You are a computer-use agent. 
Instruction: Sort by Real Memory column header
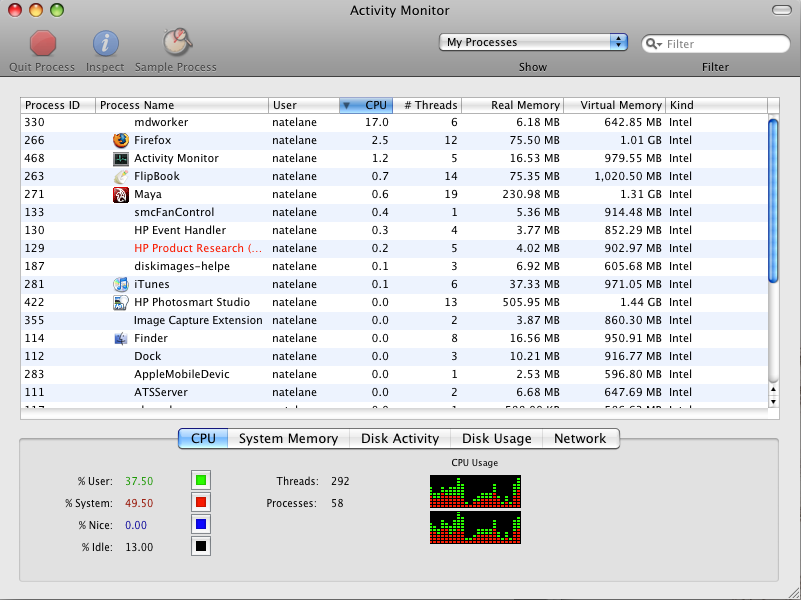tap(524, 105)
